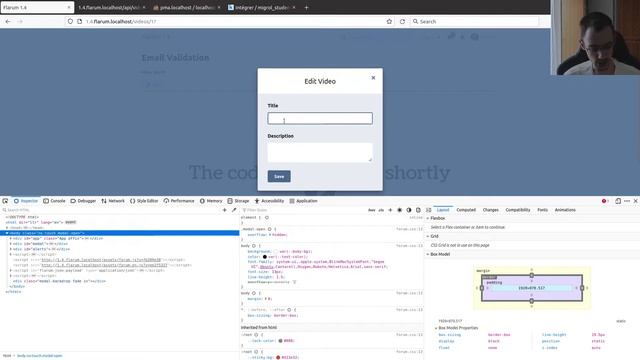
Task: Open the Accessibility tab
Action: pos(269,201)
